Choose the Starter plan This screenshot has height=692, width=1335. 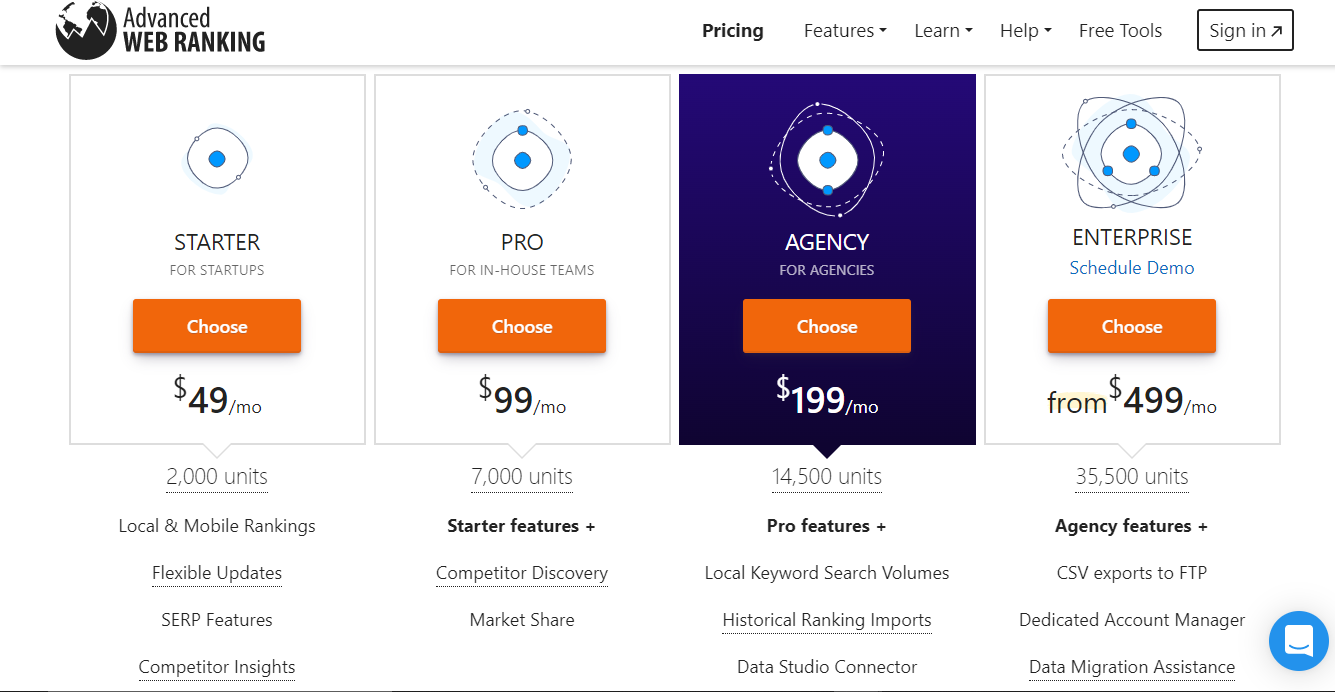(217, 326)
